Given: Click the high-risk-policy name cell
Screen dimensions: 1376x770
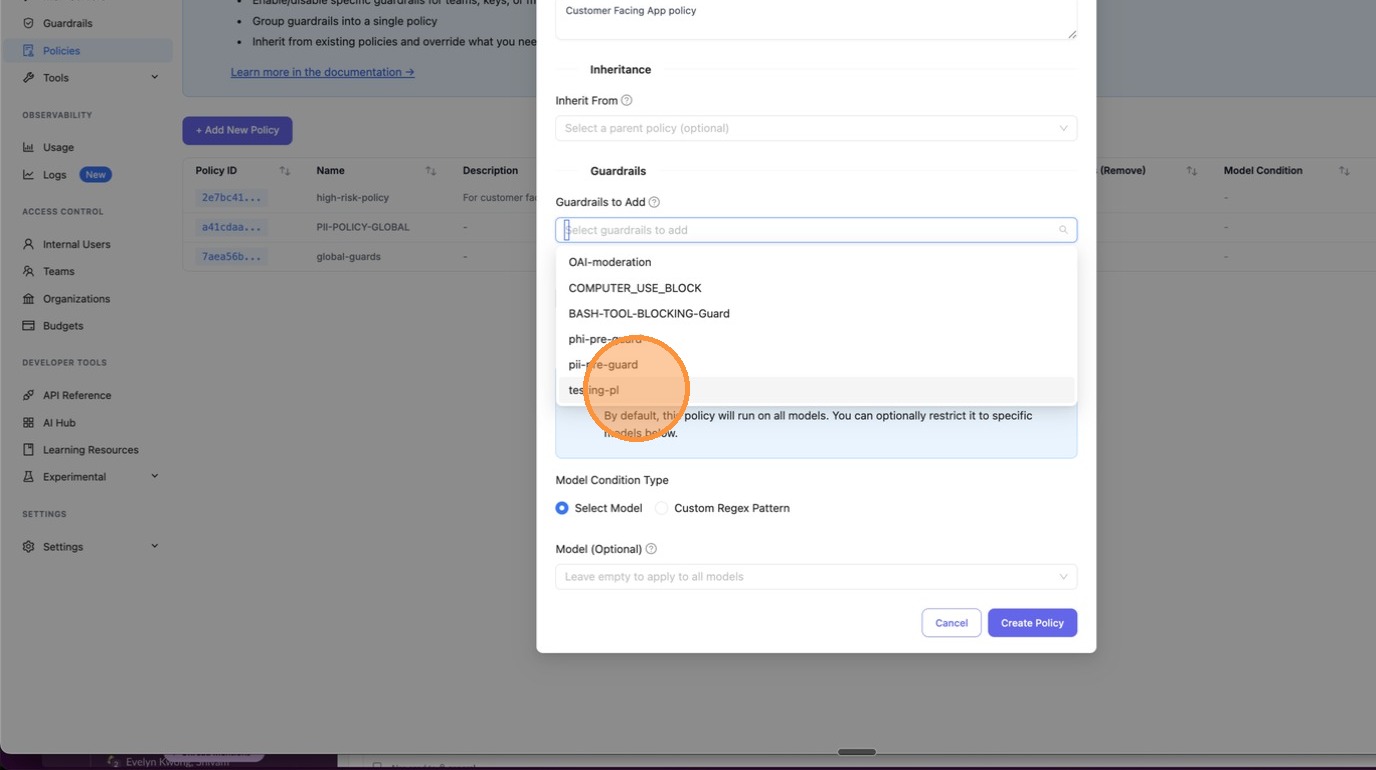Looking at the screenshot, I should pyautogui.click(x=353, y=198).
